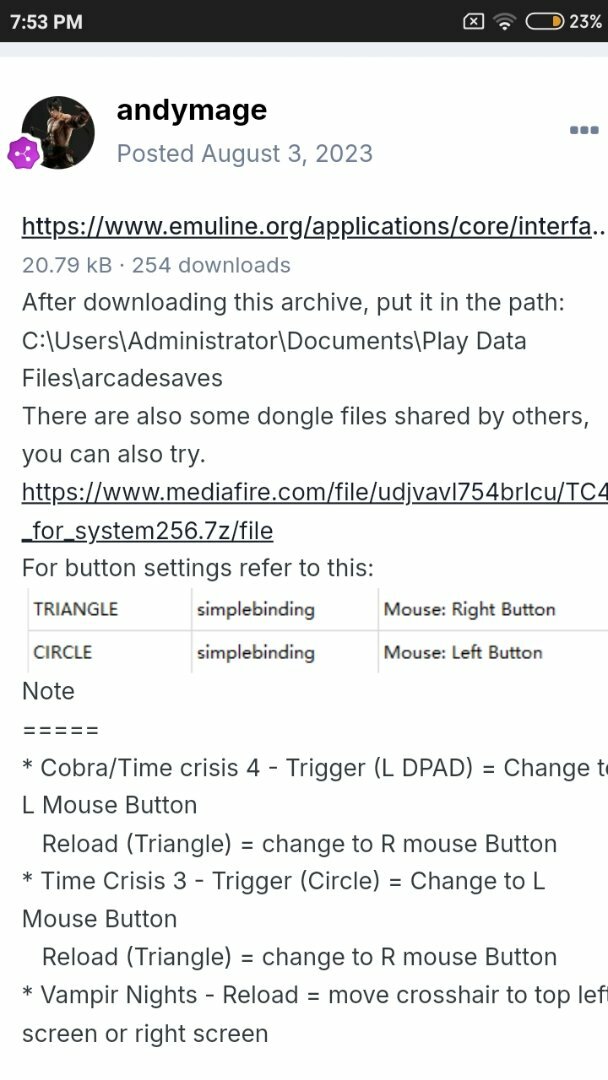Click the Mouse: Right Button cell
This screenshot has width=608, height=1080.
pos(492,609)
